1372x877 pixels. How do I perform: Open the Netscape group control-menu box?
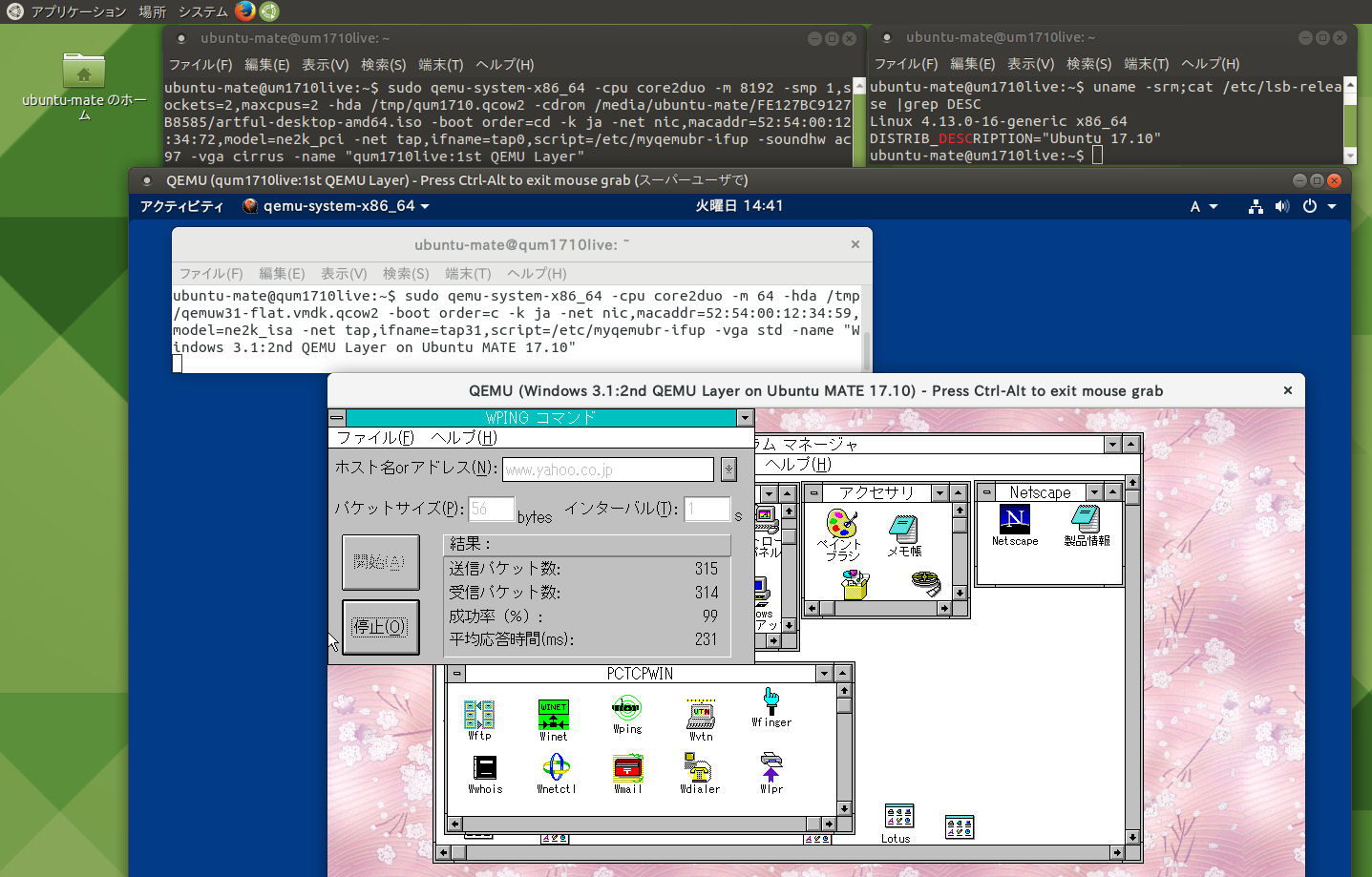coord(986,492)
